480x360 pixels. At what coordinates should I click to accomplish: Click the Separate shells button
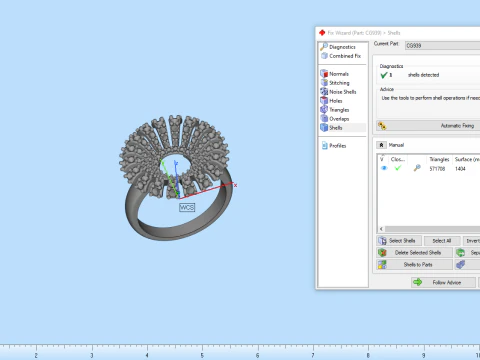(x=467, y=253)
